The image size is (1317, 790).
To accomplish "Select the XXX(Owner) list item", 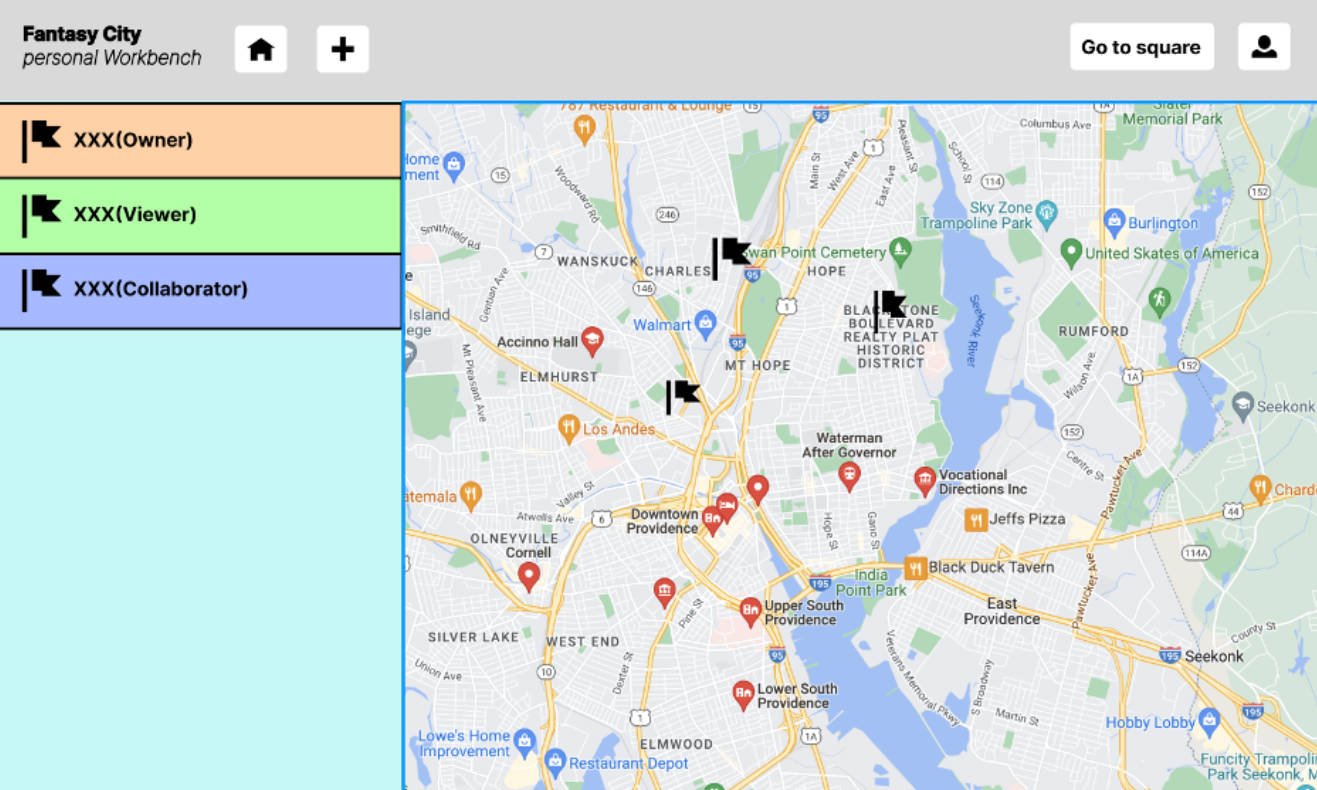I will (200, 140).
